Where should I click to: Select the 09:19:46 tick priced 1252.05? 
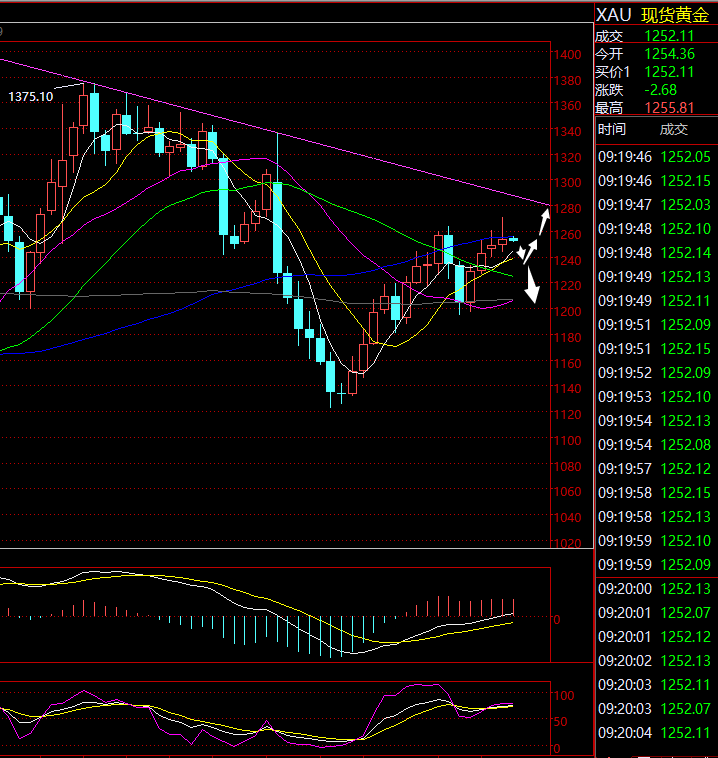pyautogui.click(x=654, y=157)
